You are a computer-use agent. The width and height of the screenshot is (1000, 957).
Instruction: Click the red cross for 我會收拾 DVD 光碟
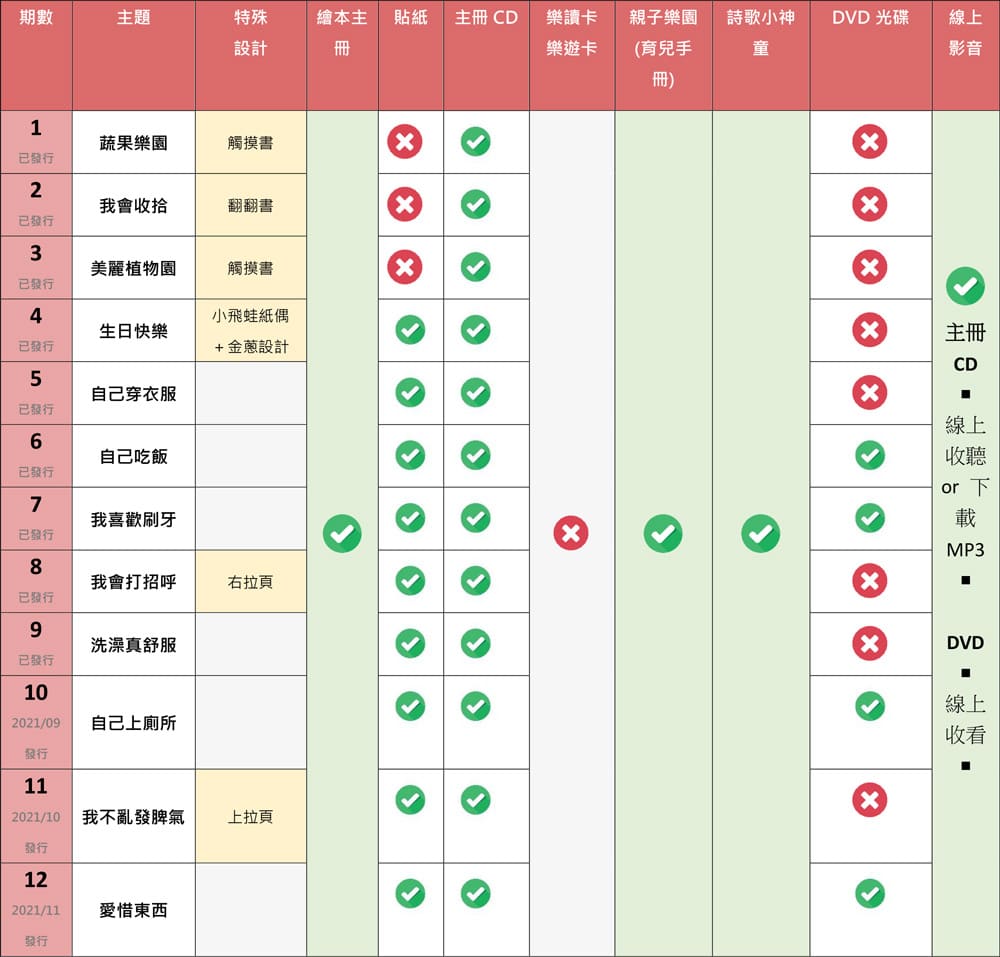(869, 205)
